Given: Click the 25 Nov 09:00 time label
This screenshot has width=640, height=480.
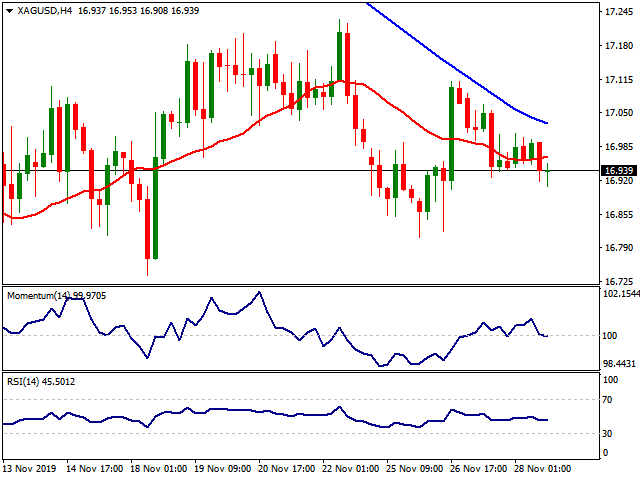Looking at the screenshot, I should click(414, 469).
